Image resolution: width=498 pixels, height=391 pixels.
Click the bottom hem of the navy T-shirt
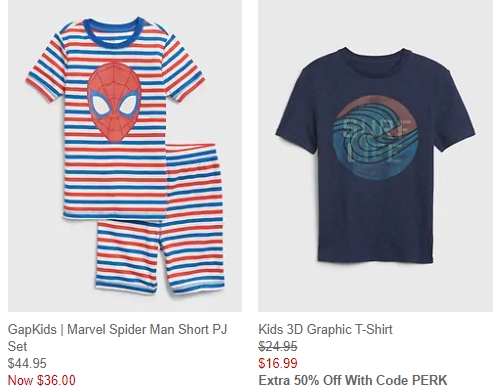click(x=375, y=259)
